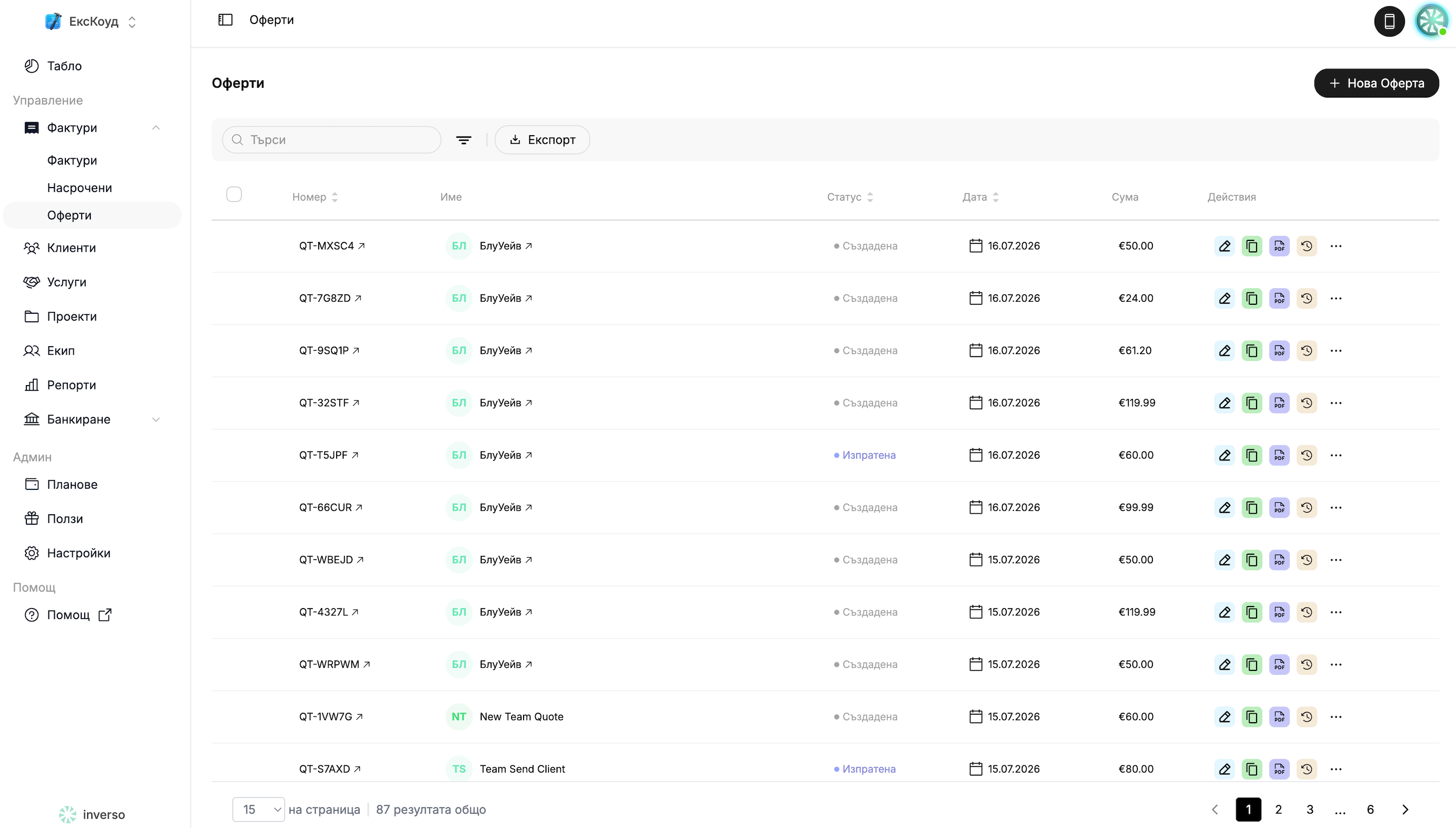Duplicate quote QT-1VW7G with copy icon
The height and width of the screenshot is (828, 1456).
[1252, 717]
